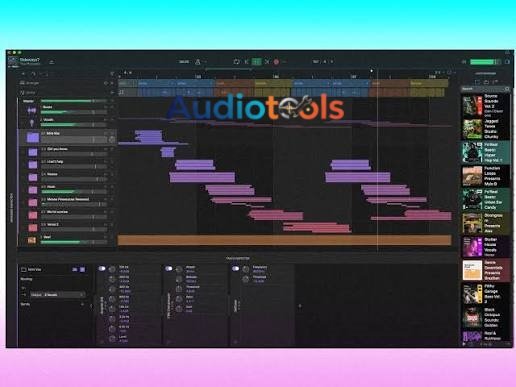
Task: Click the panel toggle icon at far top right
Action: [x=507, y=62]
